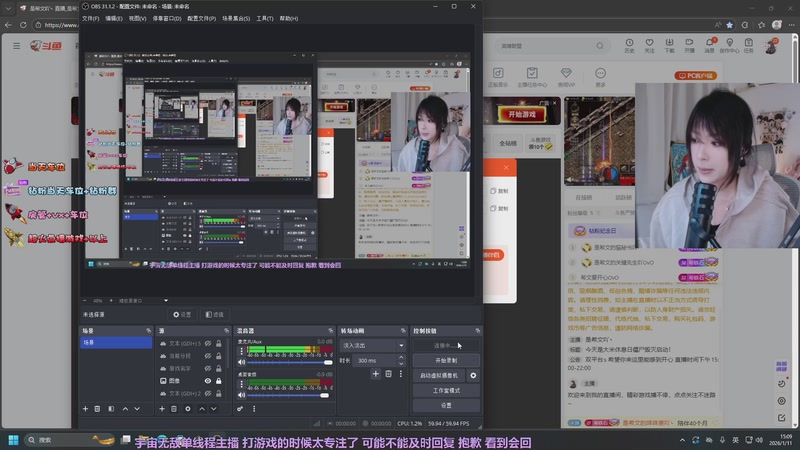This screenshot has height=450, width=800.
Task: Add a new source with plus icon
Action: [162, 409]
